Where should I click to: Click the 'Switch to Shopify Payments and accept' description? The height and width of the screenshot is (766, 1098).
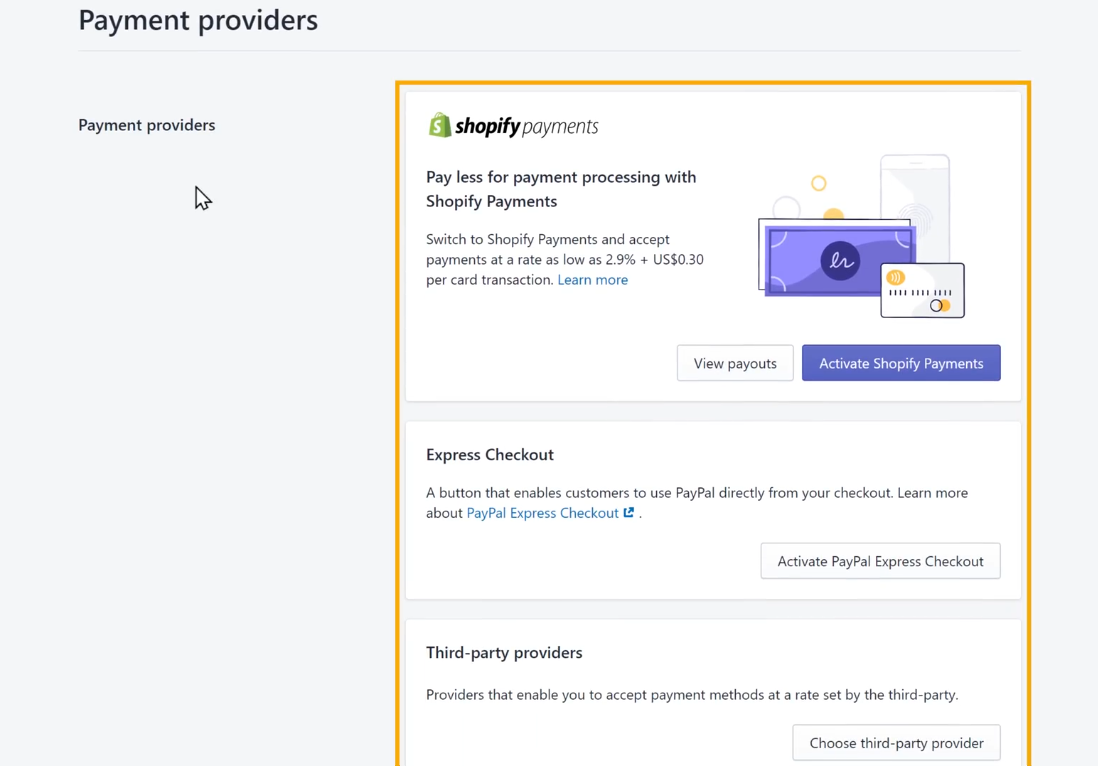(564, 259)
